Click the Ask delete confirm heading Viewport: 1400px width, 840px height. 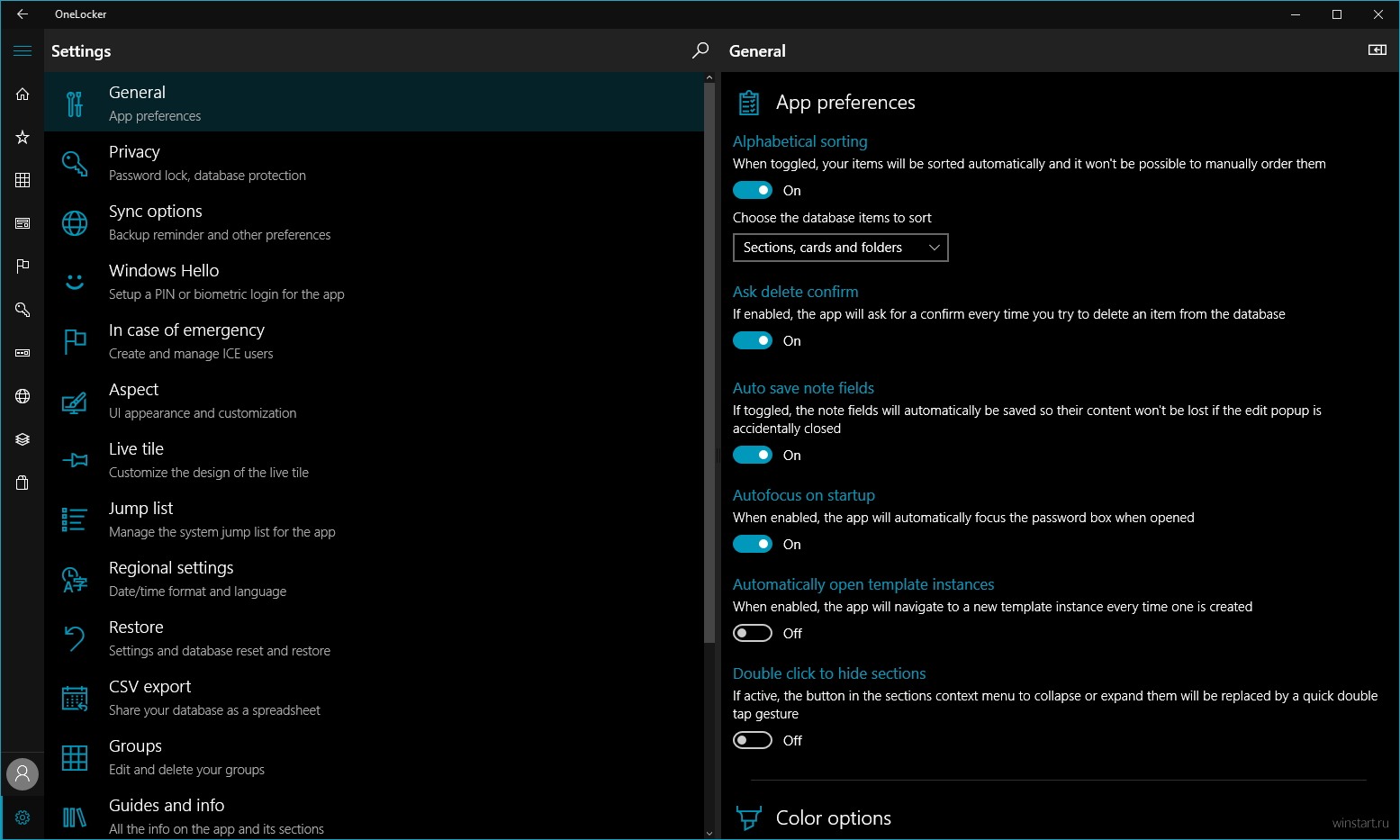point(795,292)
